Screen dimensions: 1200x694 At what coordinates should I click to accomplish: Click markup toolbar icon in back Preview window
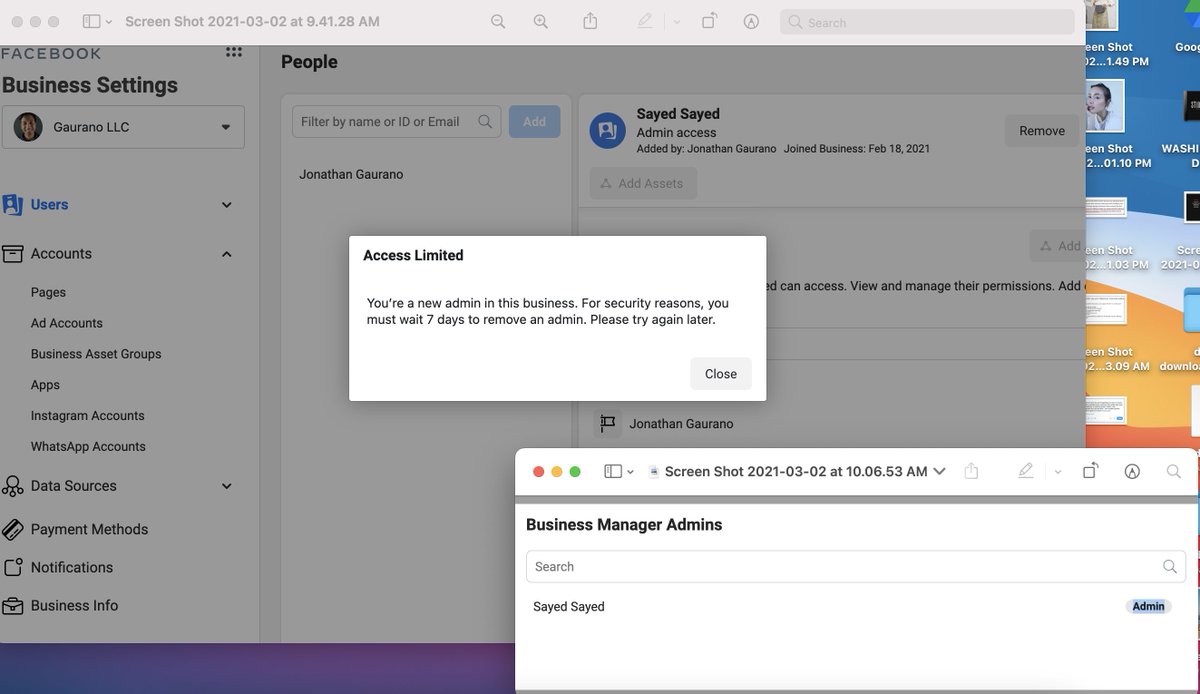[x=750, y=22]
